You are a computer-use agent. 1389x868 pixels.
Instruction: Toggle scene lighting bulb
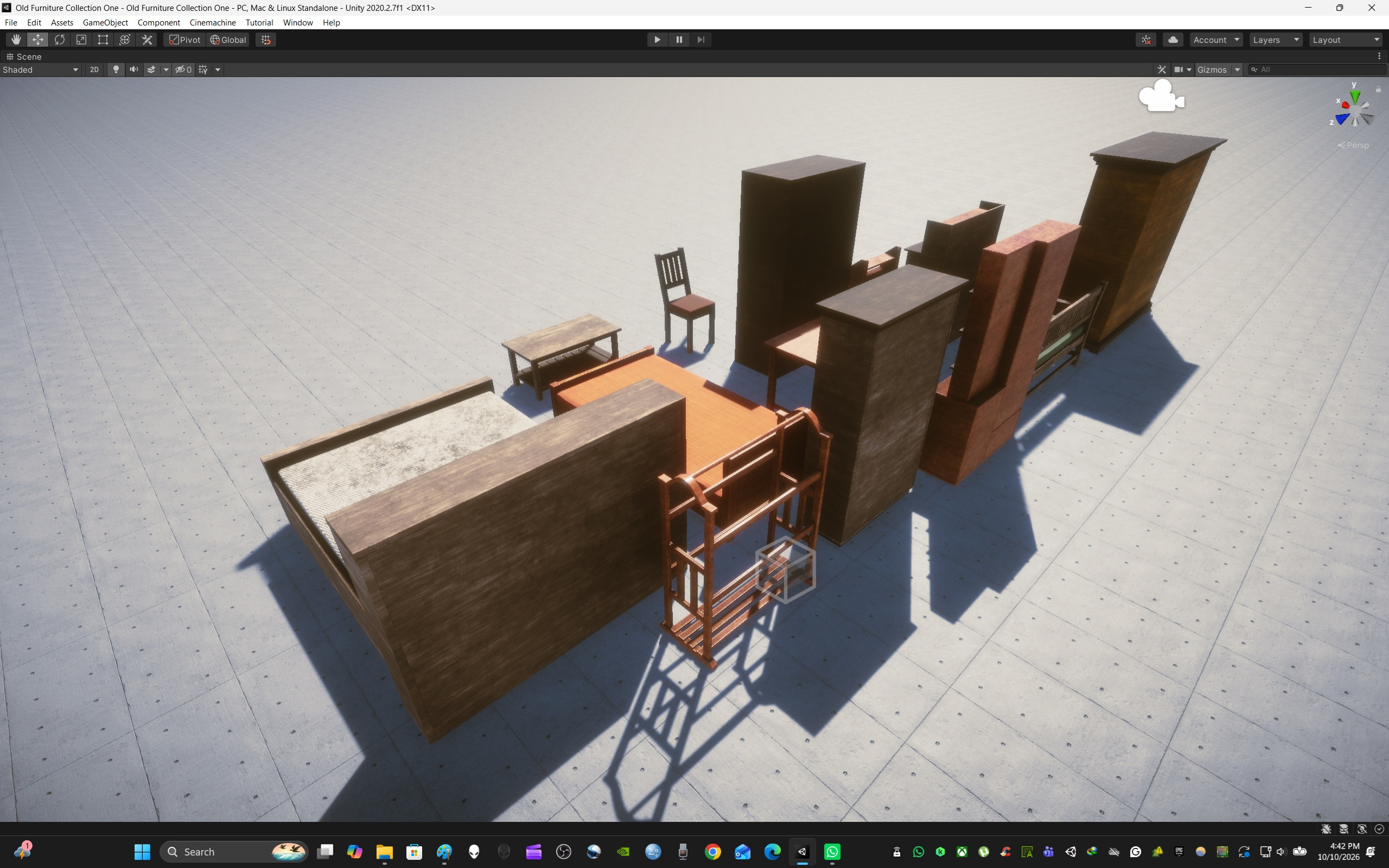click(x=116, y=69)
